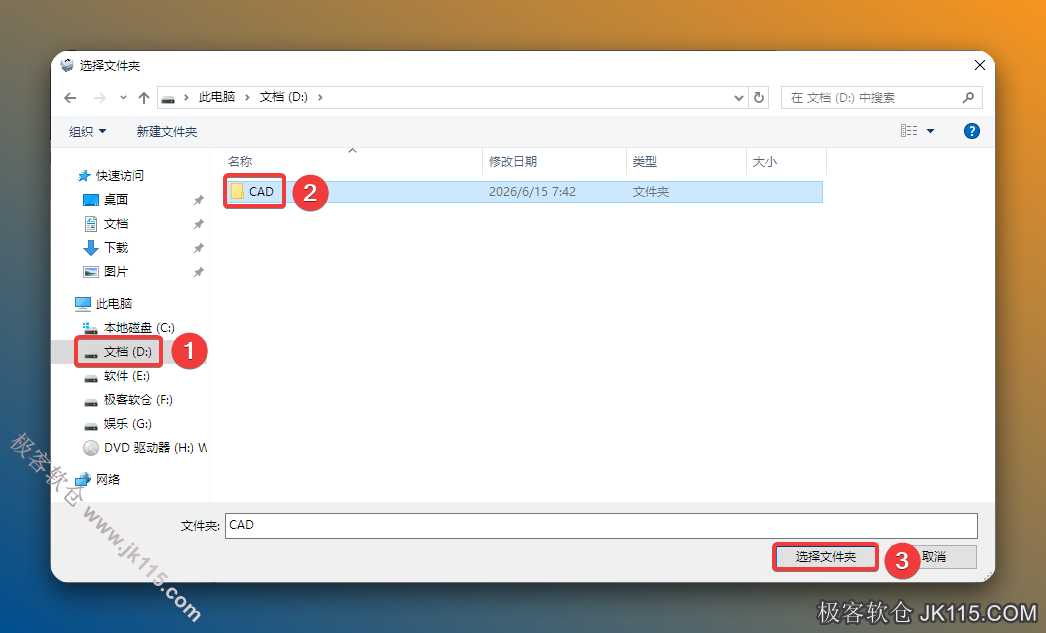Click the quick access 文档 document icon

pos(91,224)
